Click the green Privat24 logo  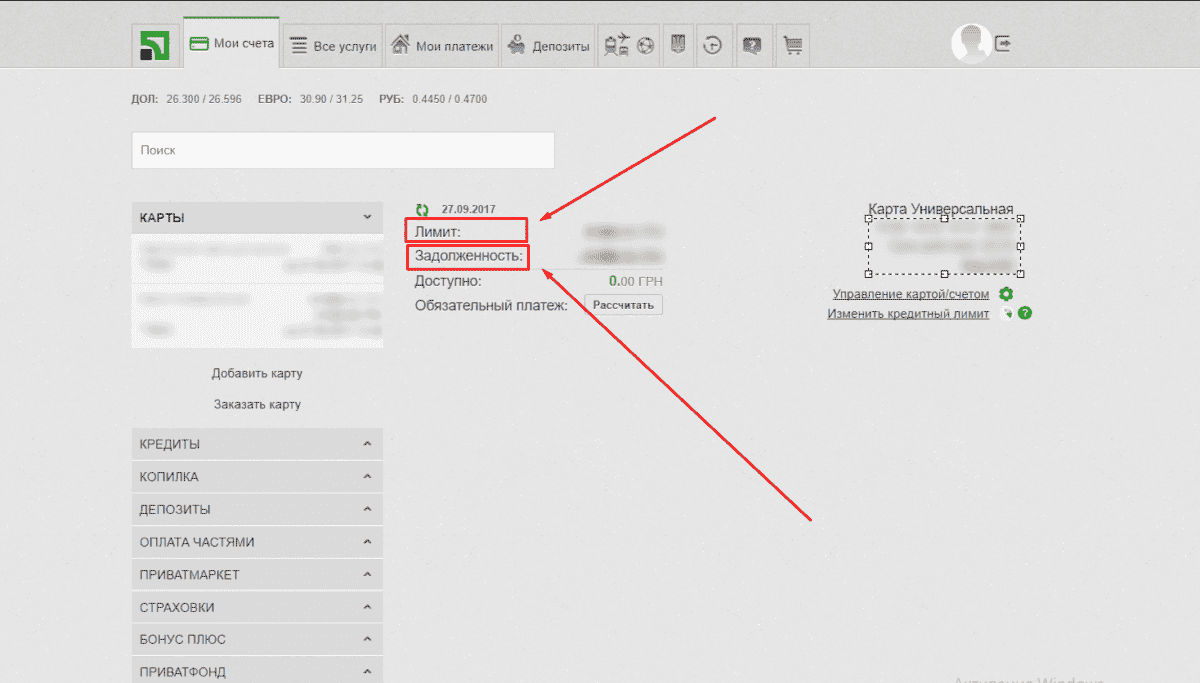pos(154,45)
